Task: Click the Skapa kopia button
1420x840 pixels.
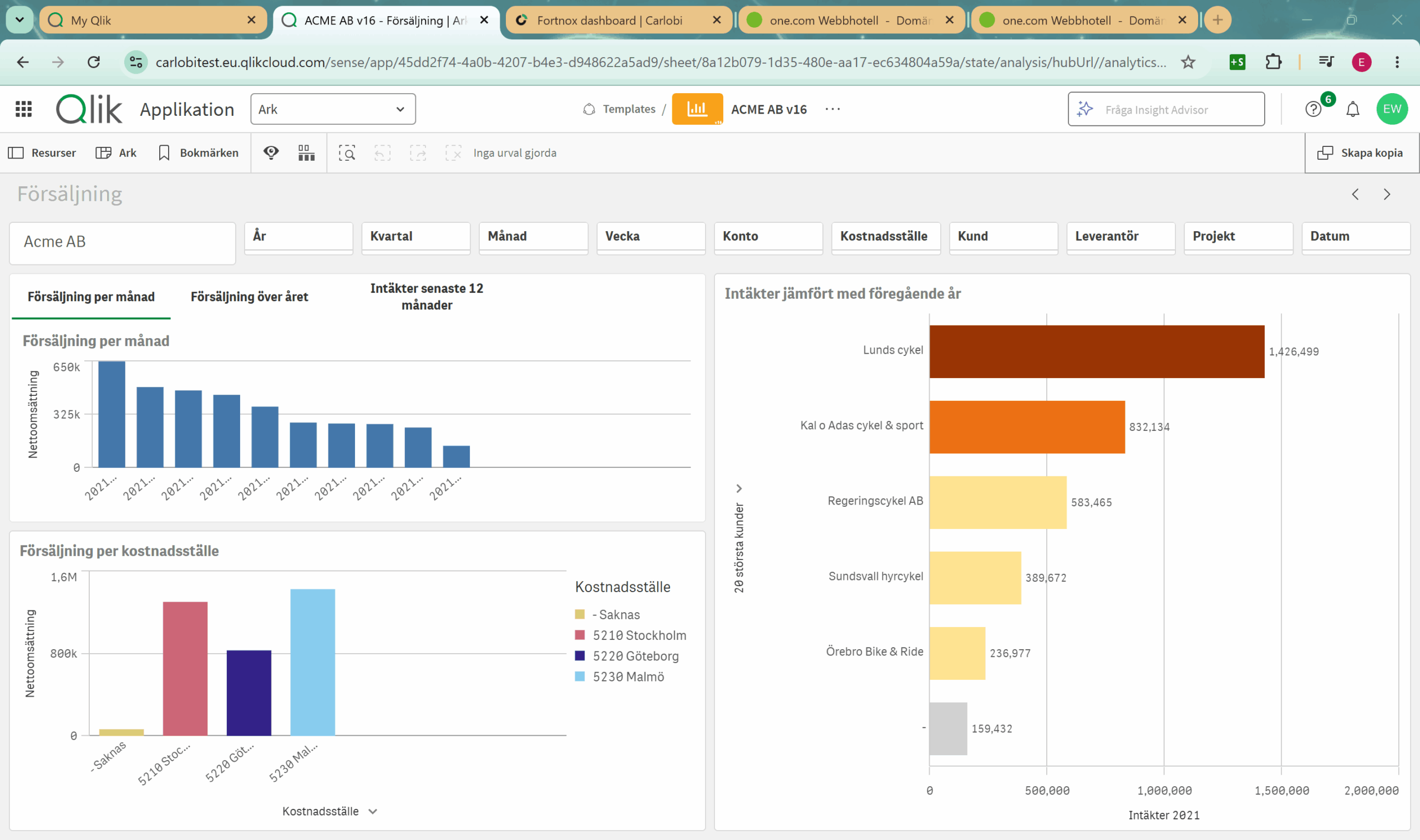Action: (1362, 153)
